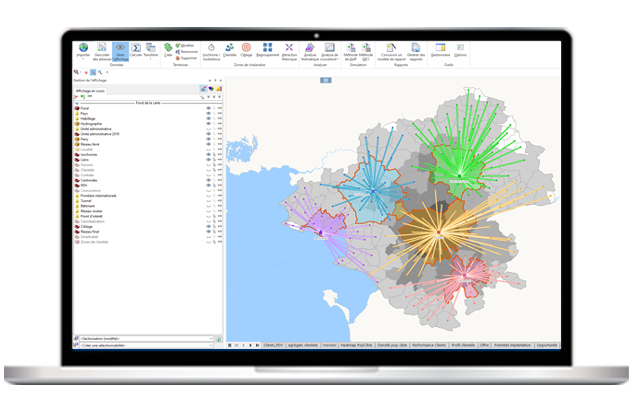This screenshot has height=400, width=639.
Task: Open the Géocoder des adresses tool
Action: click(101, 48)
